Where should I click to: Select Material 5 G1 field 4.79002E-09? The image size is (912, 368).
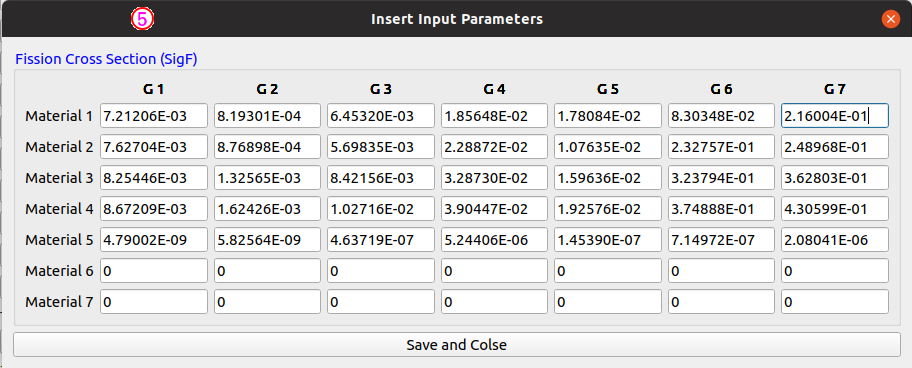tap(154, 240)
